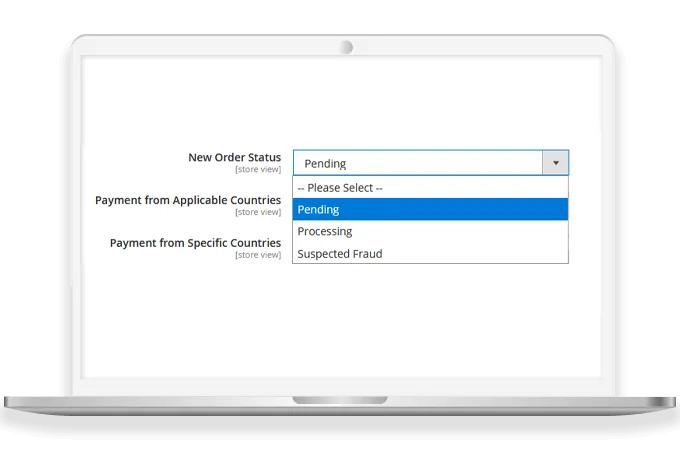Screen dimensions: 680x450
Task: Click the laptop lid notch at bottom center
Action: point(340,400)
